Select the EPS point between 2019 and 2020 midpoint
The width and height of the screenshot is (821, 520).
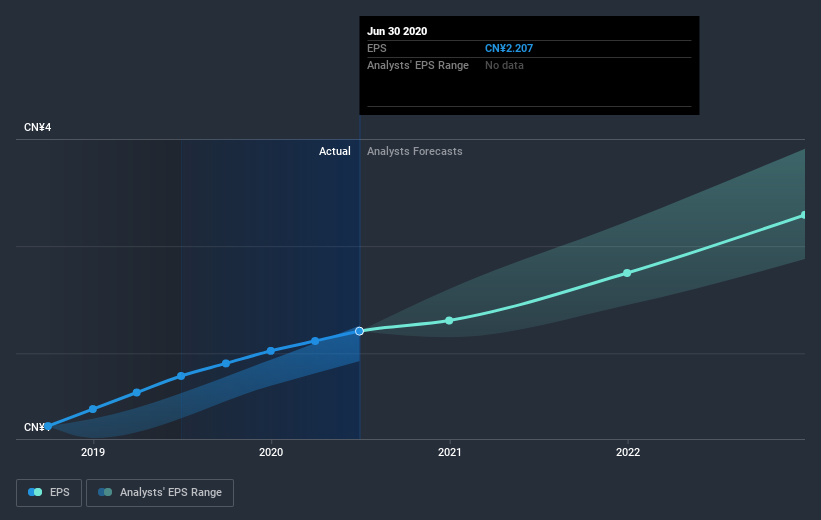point(181,376)
